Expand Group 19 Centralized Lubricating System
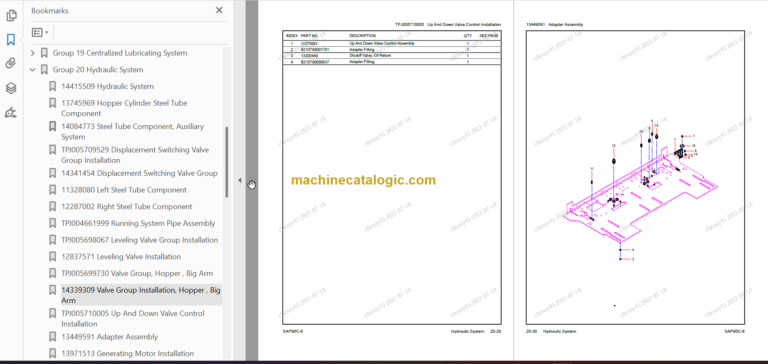This screenshot has width=768, height=364. click(33, 53)
